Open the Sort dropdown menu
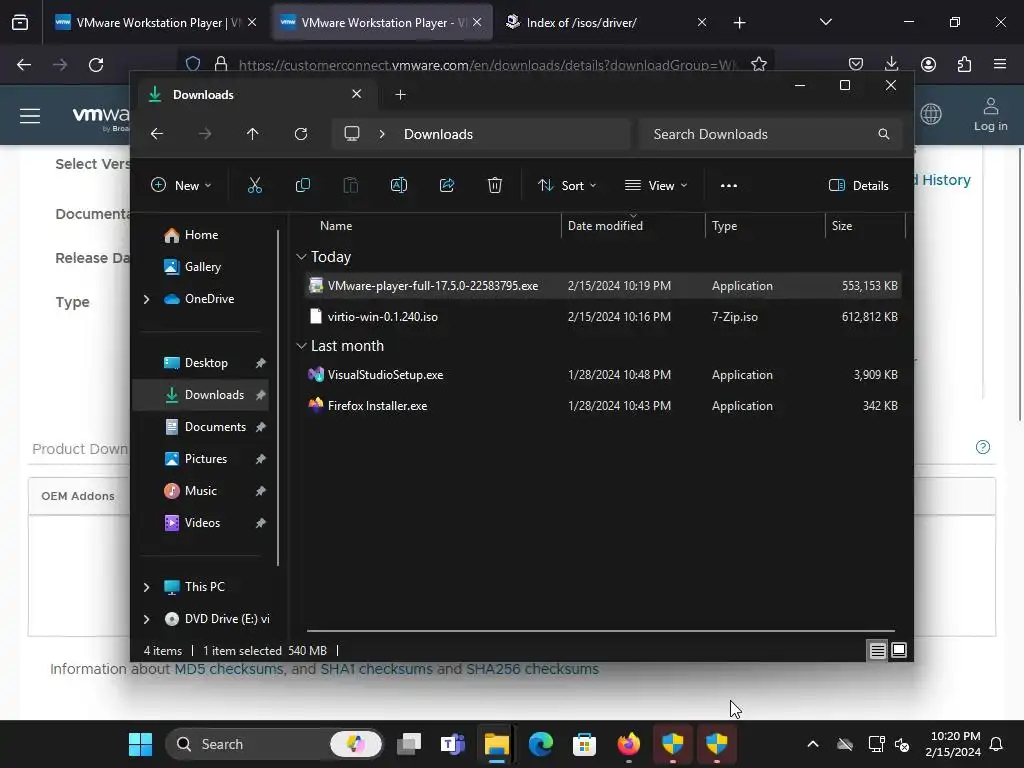 566,185
